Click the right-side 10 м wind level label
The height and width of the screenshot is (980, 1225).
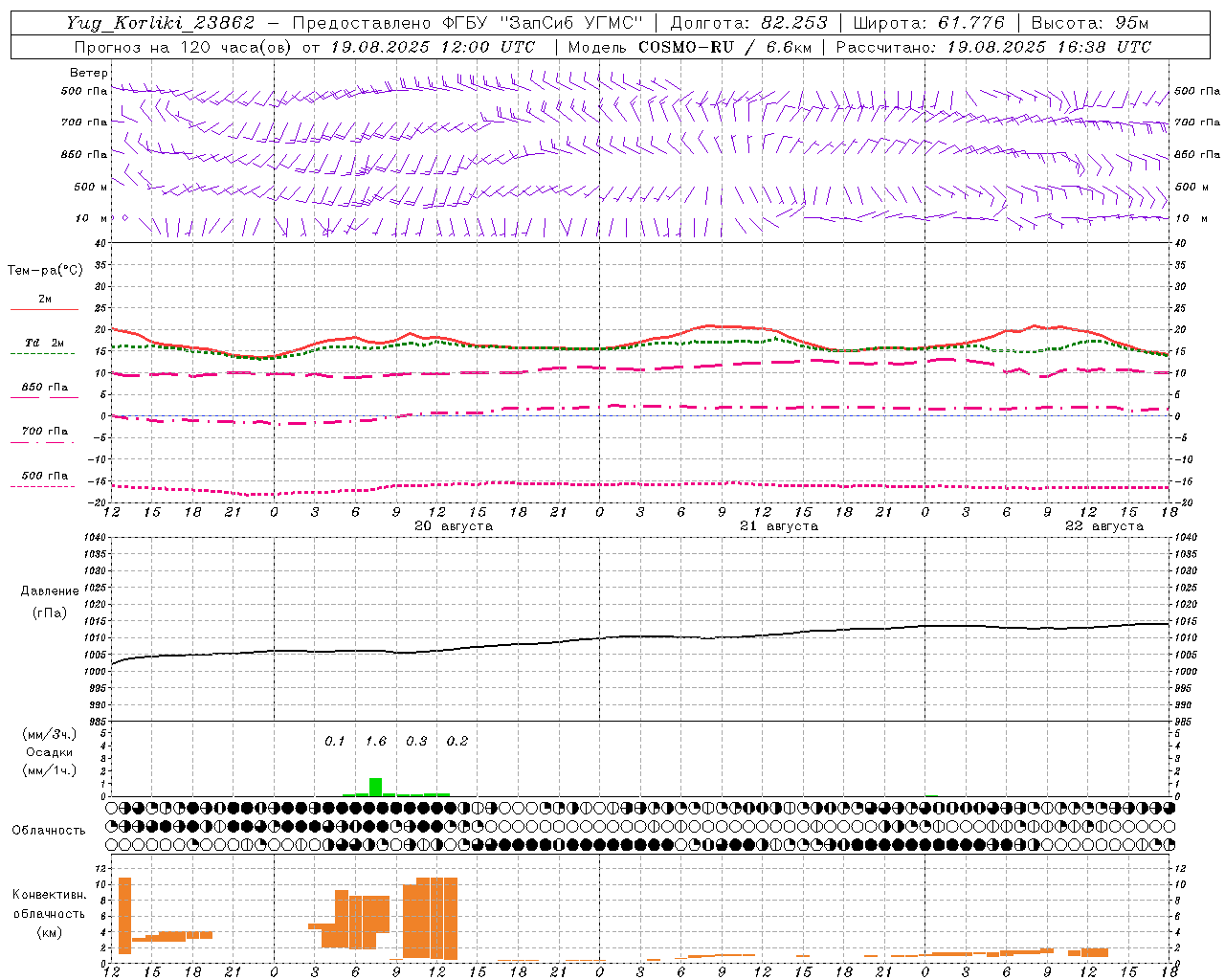[x=1192, y=218]
